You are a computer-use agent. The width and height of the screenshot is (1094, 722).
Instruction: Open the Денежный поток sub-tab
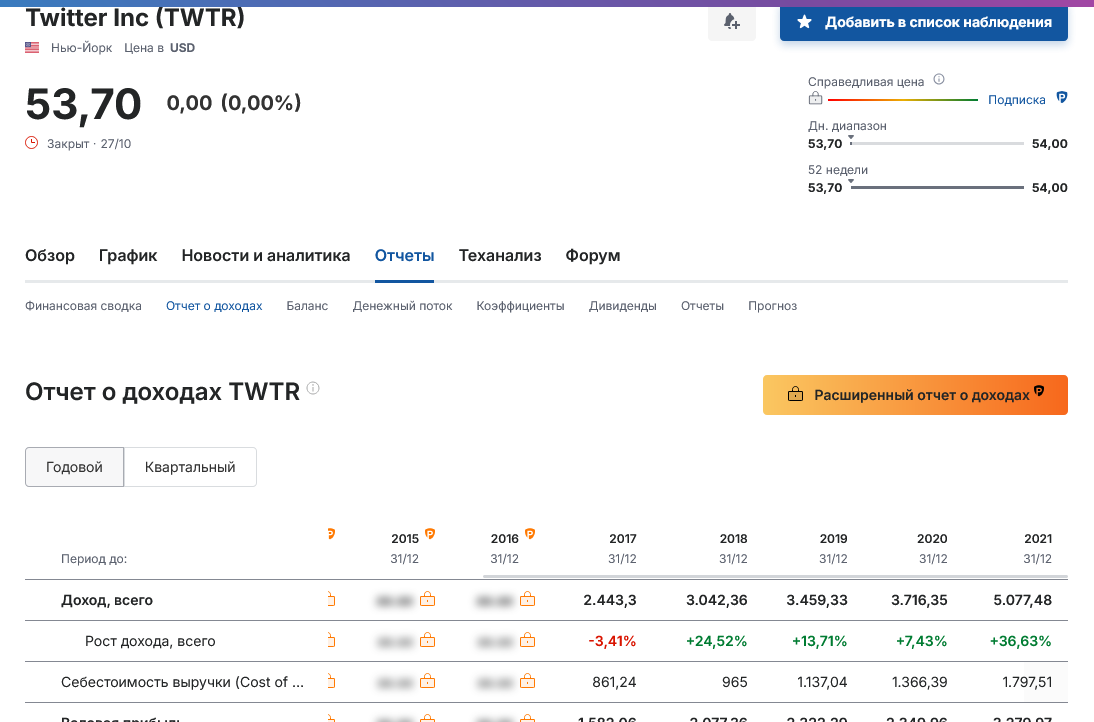pyautogui.click(x=402, y=306)
